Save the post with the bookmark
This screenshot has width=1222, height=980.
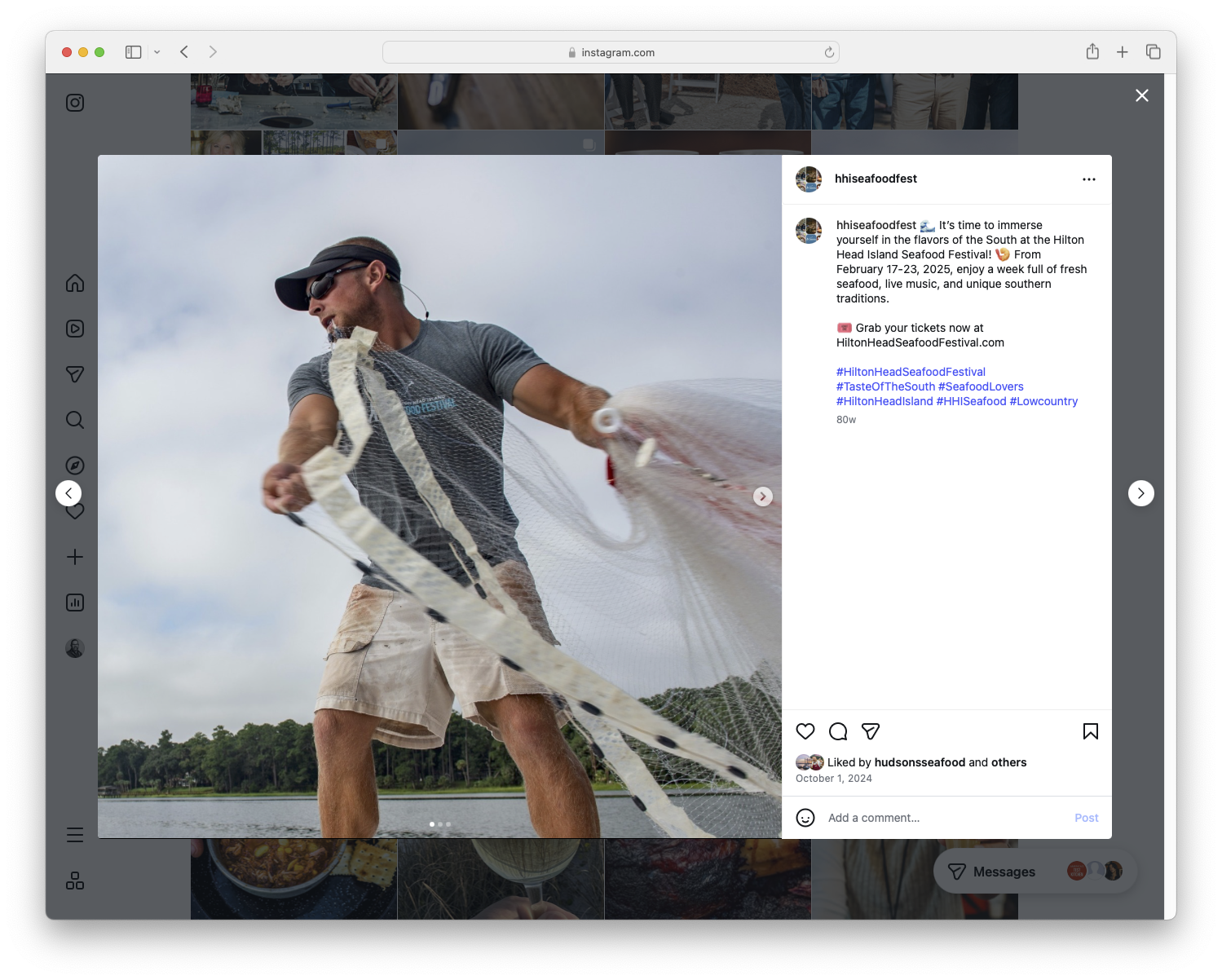pos(1091,731)
